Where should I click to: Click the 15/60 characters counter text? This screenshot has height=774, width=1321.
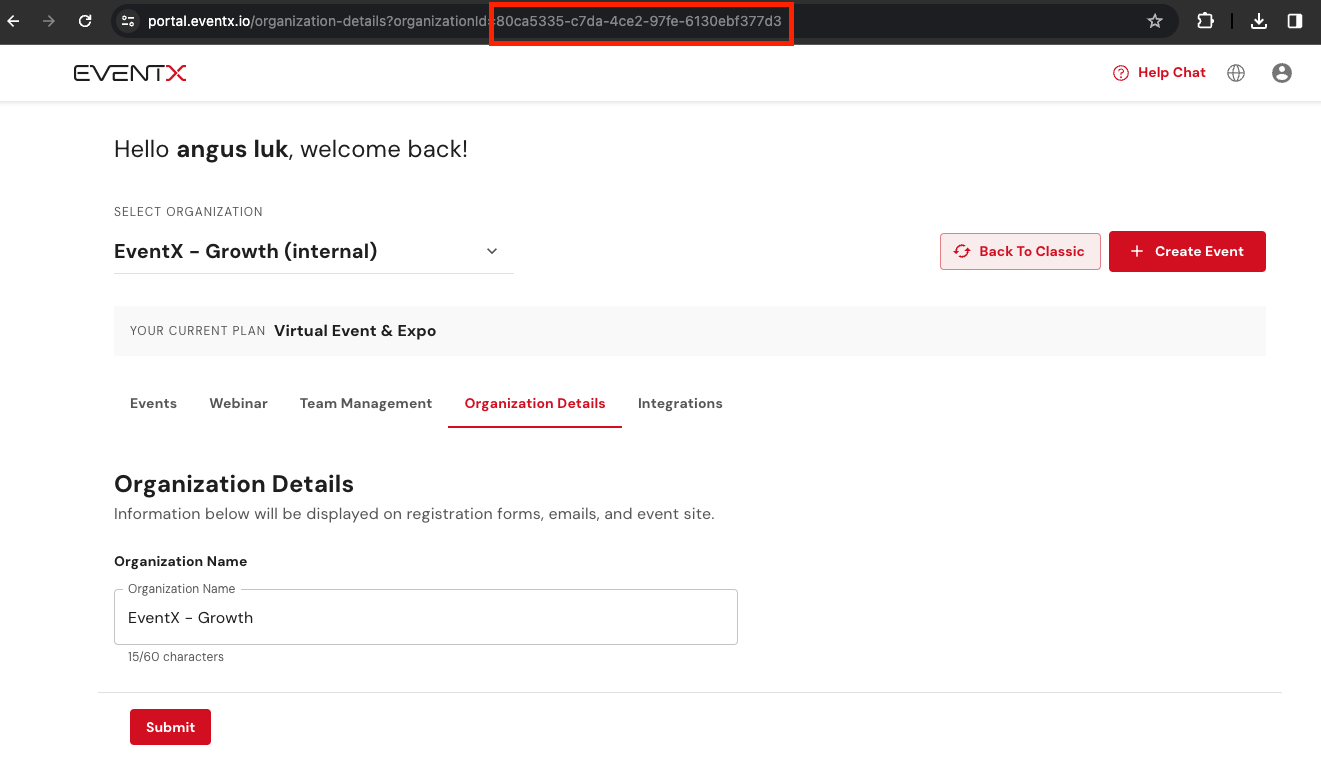176,657
